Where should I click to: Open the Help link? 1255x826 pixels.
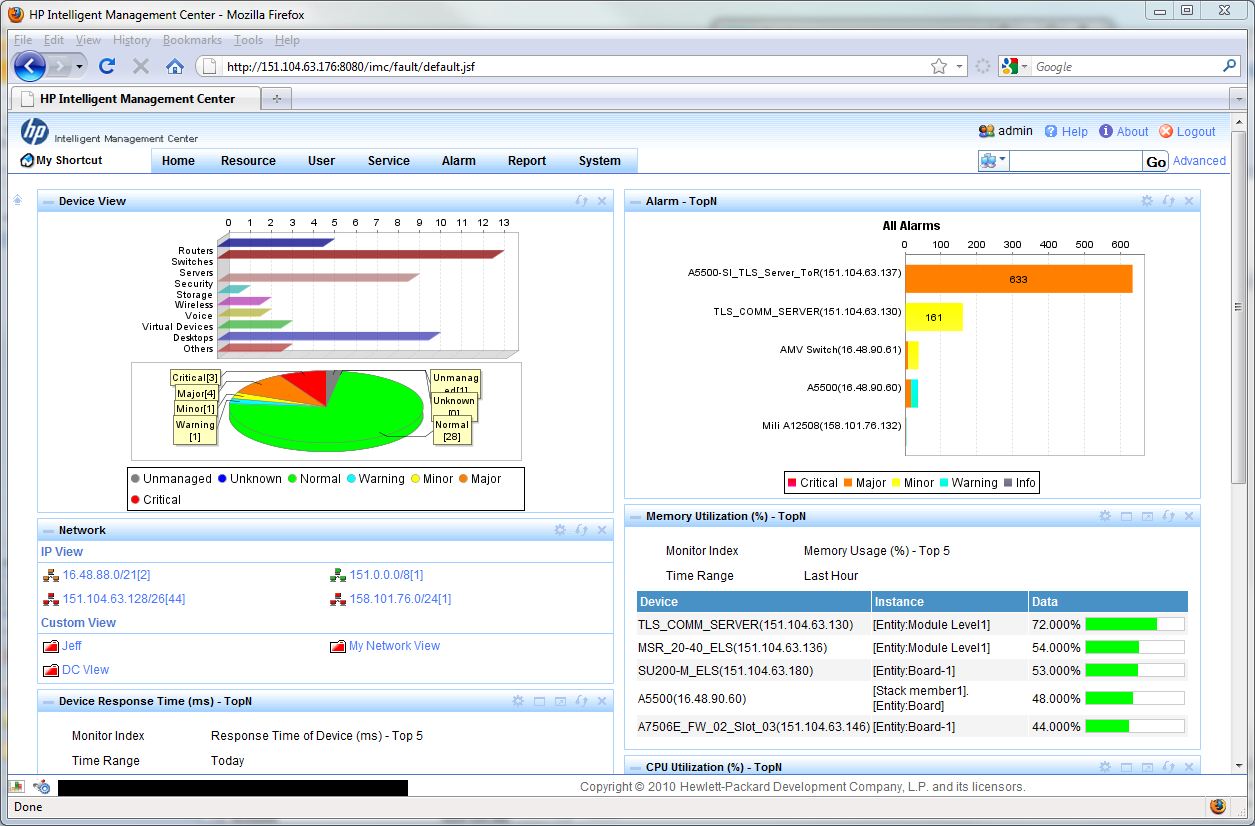(x=1066, y=131)
